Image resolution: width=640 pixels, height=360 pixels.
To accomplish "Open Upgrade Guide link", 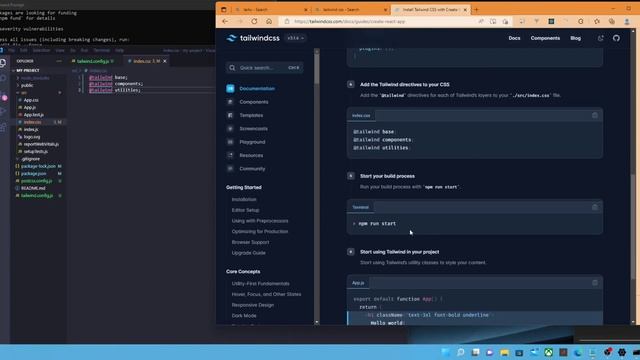I will tap(249, 253).
